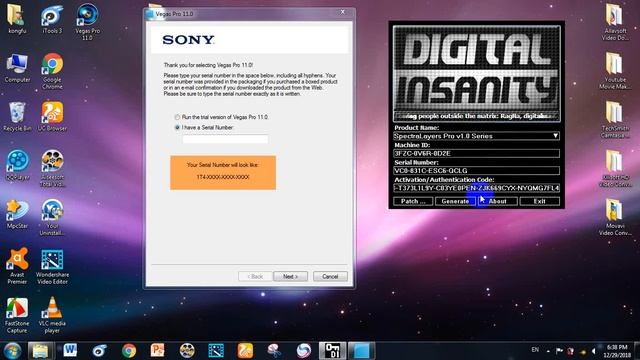Image resolution: width=640 pixels, height=360 pixels.
Task: Click the Activation/Authentication Code field
Action: point(476,188)
